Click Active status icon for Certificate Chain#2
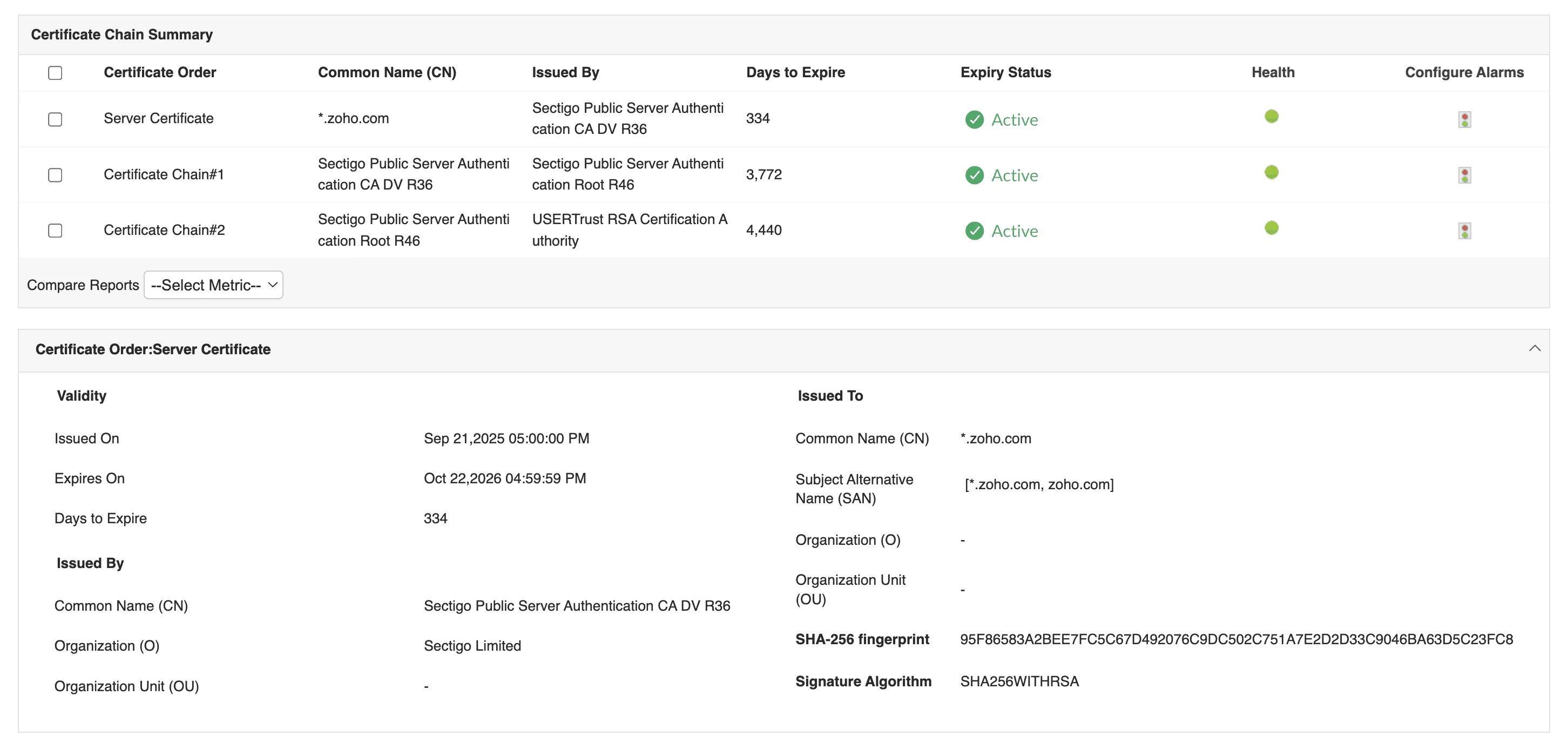1568x743 pixels. coord(974,231)
